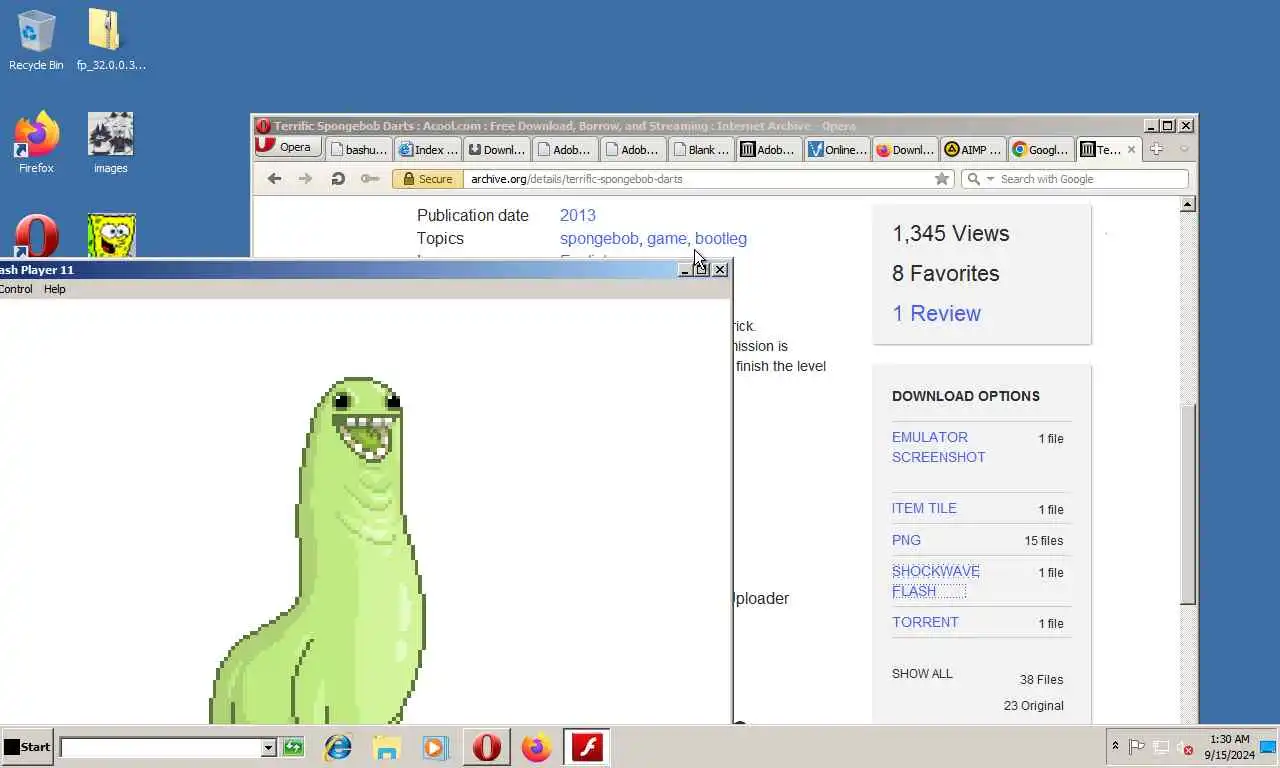Switch to the 'Googl...' tab in Opera
Viewport: 1280px width, 768px height.
1040,149
